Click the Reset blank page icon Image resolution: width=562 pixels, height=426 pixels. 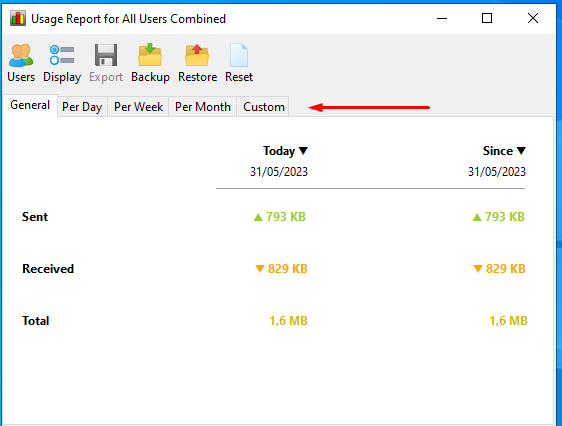(239, 55)
